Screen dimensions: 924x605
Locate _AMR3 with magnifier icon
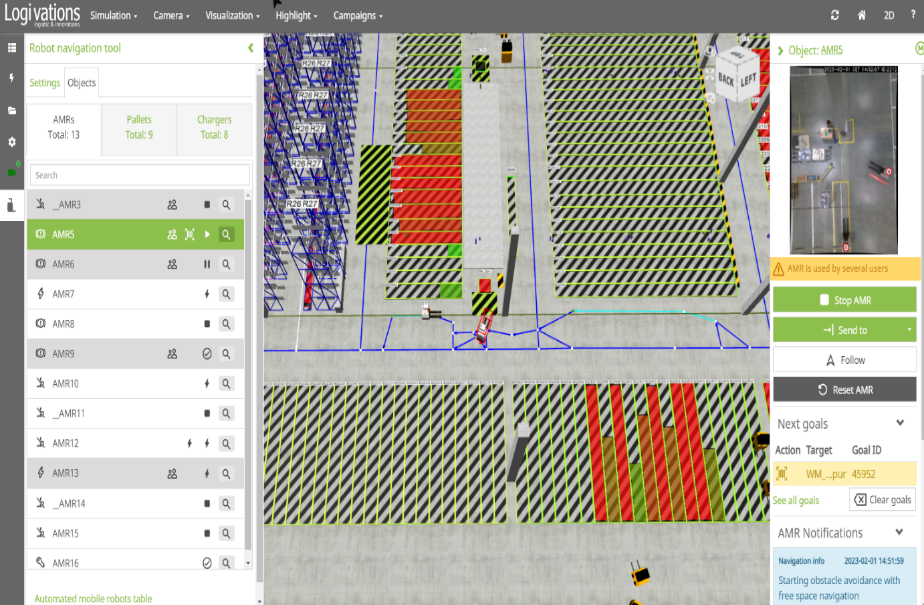(x=226, y=204)
